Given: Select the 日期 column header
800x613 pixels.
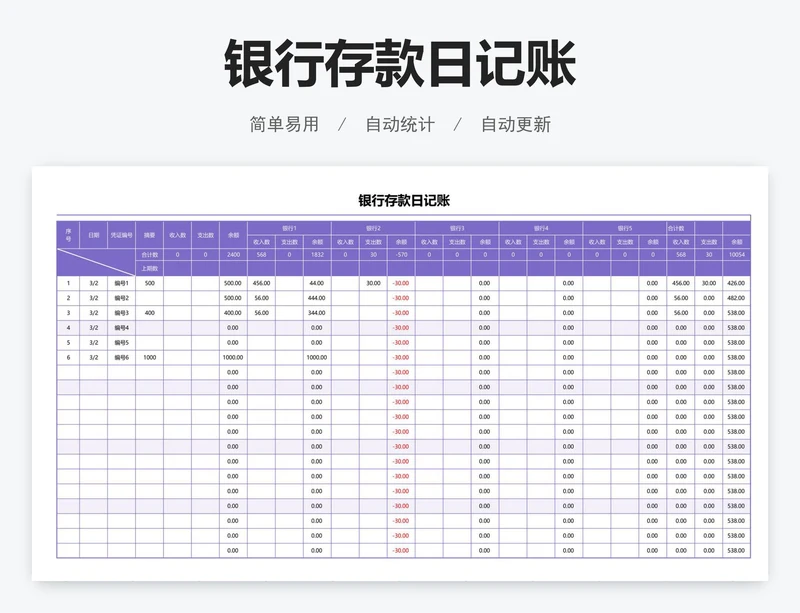Looking at the screenshot, I should click(93, 235).
